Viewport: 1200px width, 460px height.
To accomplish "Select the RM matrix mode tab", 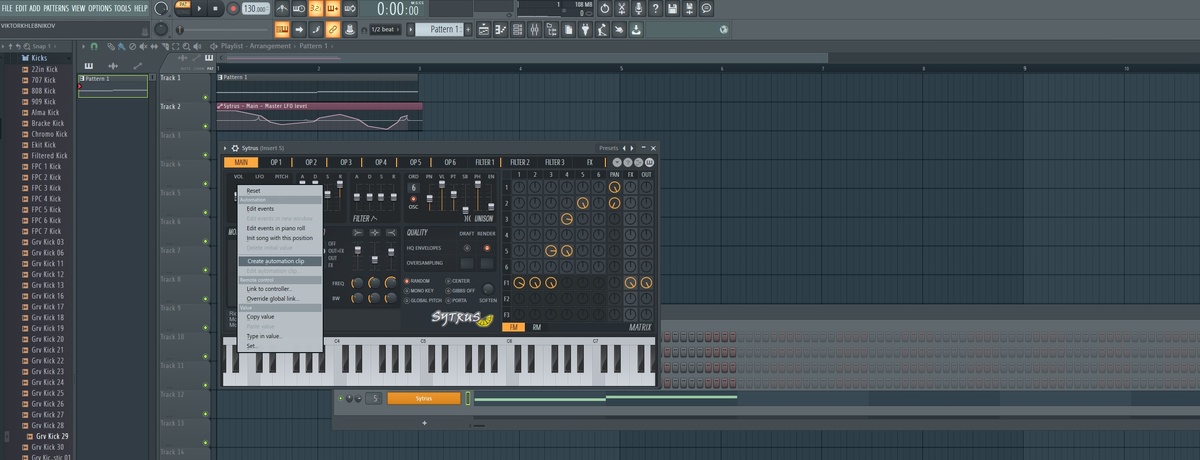I will pos(536,327).
